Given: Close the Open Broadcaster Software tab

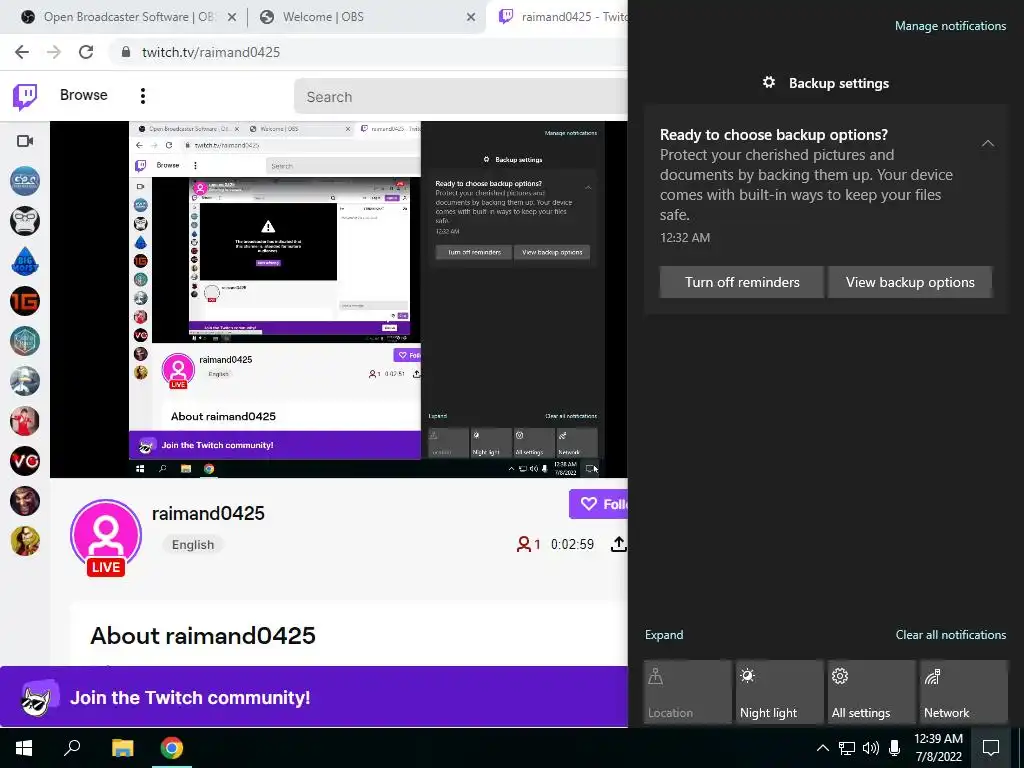Looking at the screenshot, I should point(231,18).
